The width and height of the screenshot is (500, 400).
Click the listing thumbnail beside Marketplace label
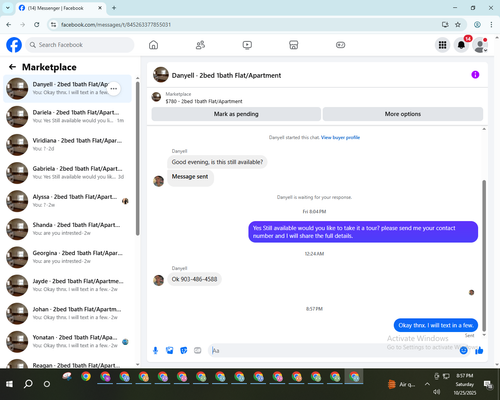coord(156,97)
